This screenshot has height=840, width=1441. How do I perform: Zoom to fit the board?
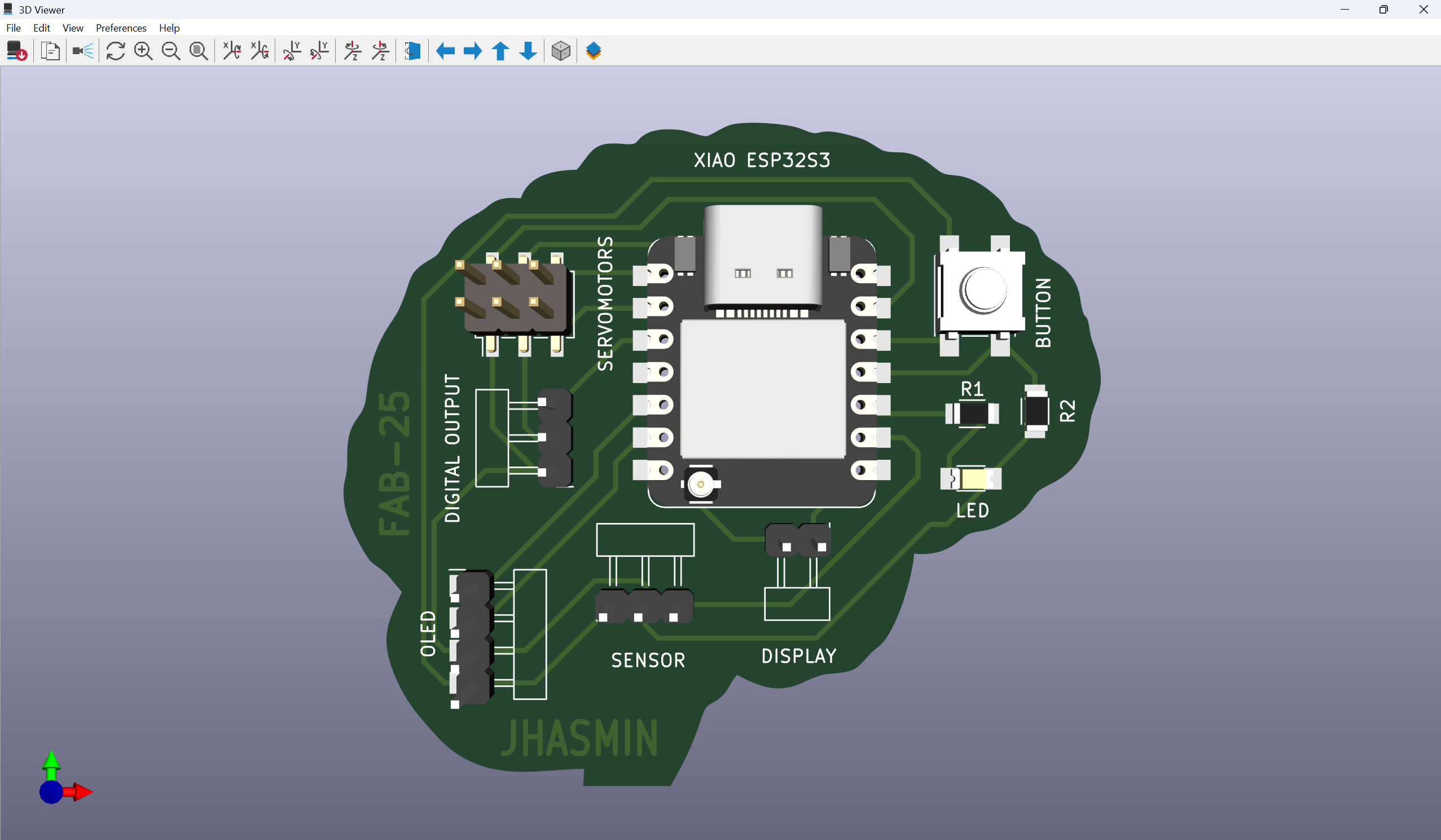coord(199,51)
